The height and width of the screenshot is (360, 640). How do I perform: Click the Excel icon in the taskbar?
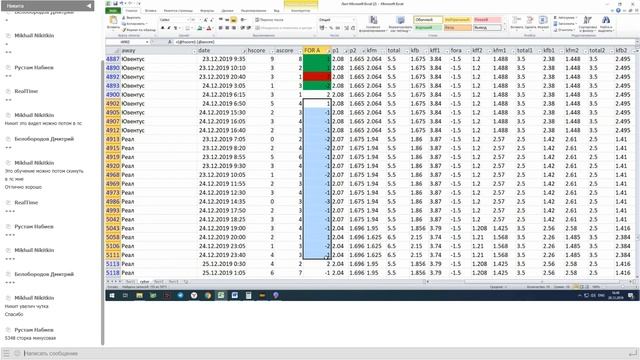pyautogui.click(x=221, y=296)
